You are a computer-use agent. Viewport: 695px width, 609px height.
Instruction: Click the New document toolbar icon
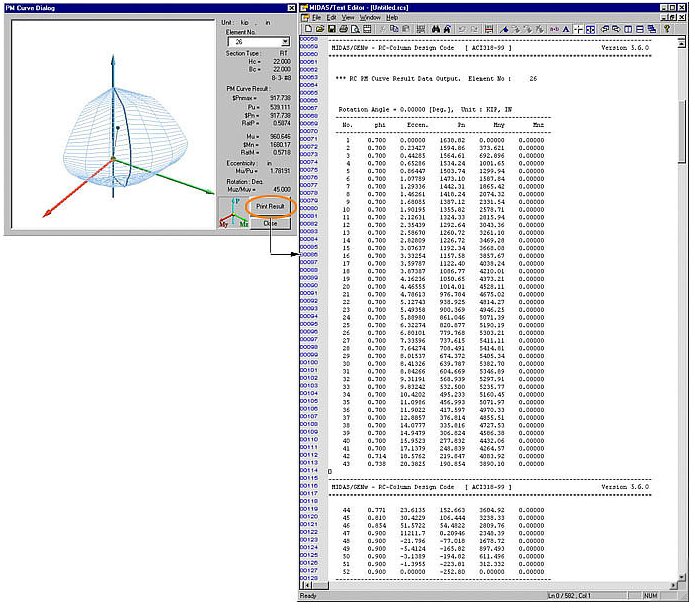(x=308, y=29)
